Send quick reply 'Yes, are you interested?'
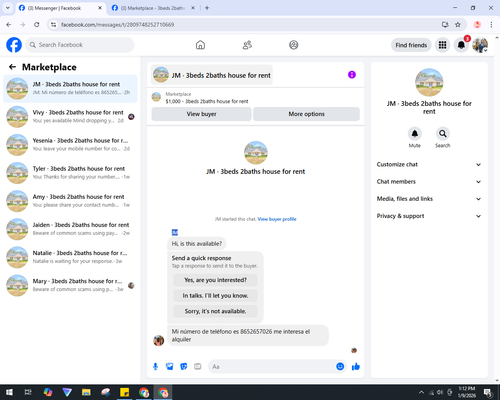 pos(215,280)
